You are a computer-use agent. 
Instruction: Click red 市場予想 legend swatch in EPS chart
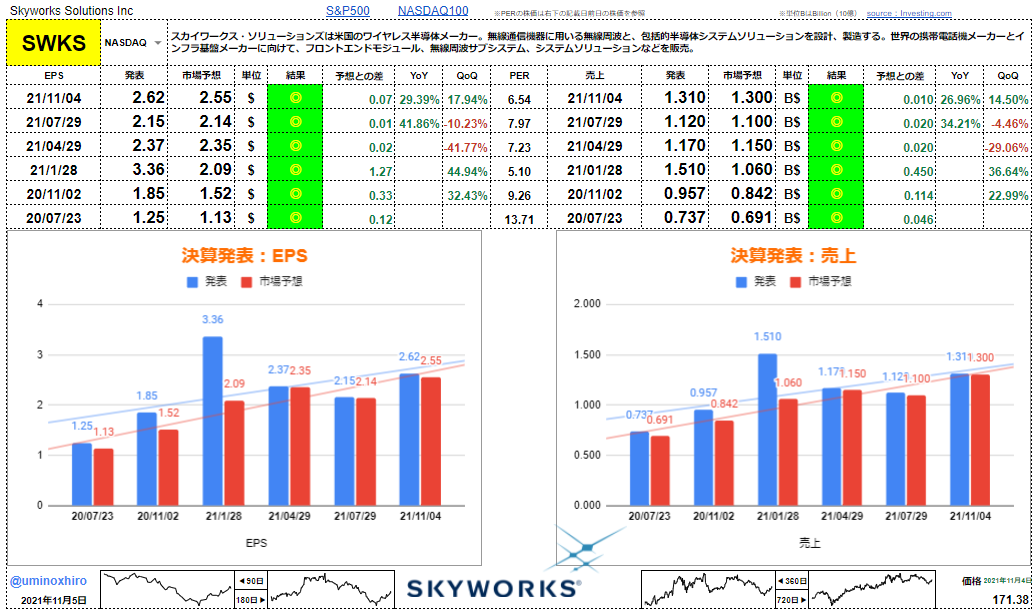tap(246, 282)
